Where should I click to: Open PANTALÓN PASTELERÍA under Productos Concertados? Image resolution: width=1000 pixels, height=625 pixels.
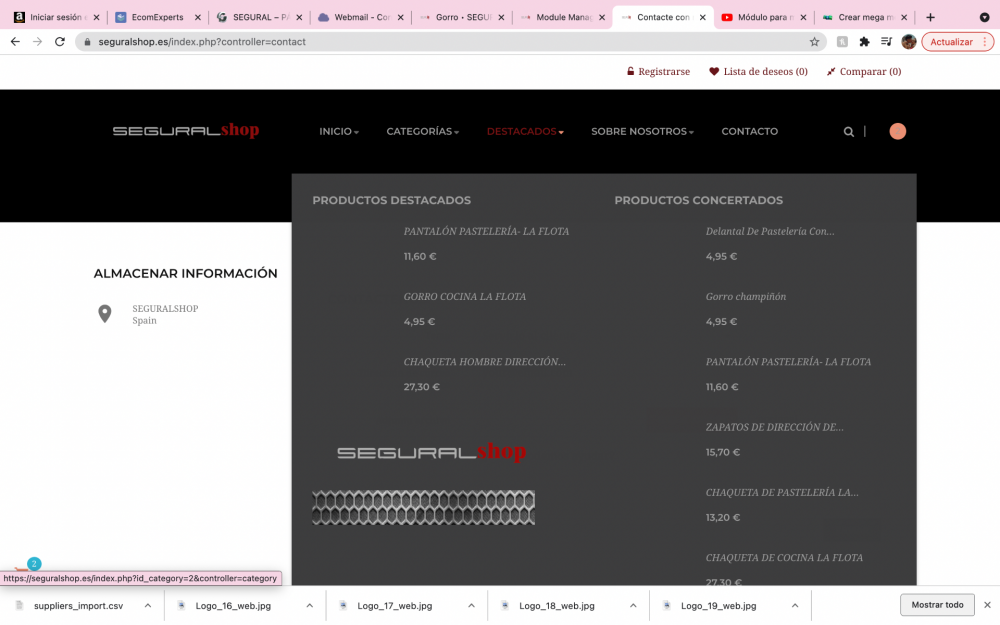coord(788,362)
